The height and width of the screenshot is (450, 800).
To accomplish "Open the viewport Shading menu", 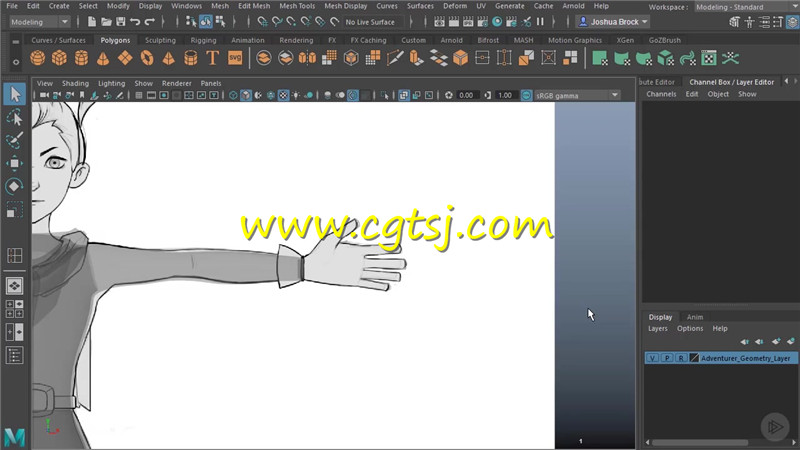I will point(75,83).
